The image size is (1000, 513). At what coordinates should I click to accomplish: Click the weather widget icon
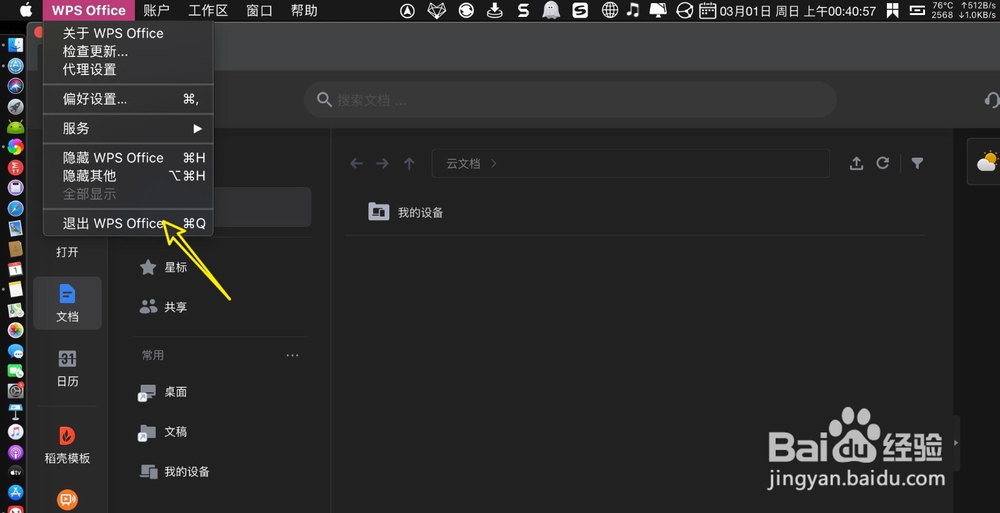click(x=987, y=161)
